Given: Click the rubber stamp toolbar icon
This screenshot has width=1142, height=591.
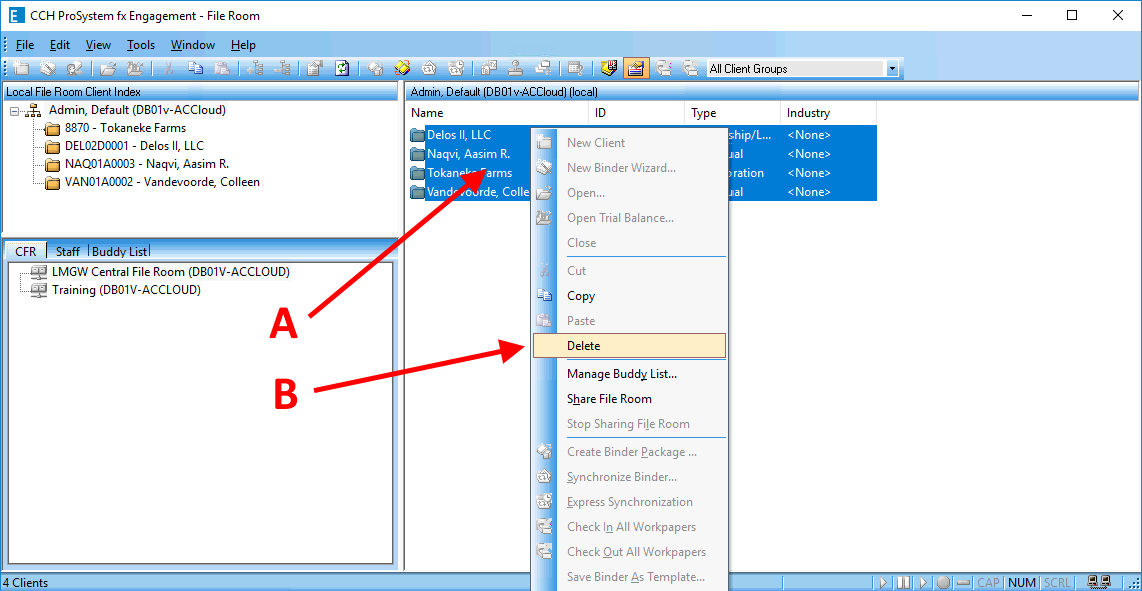Looking at the screenshot, I should [x=516, y=69].
